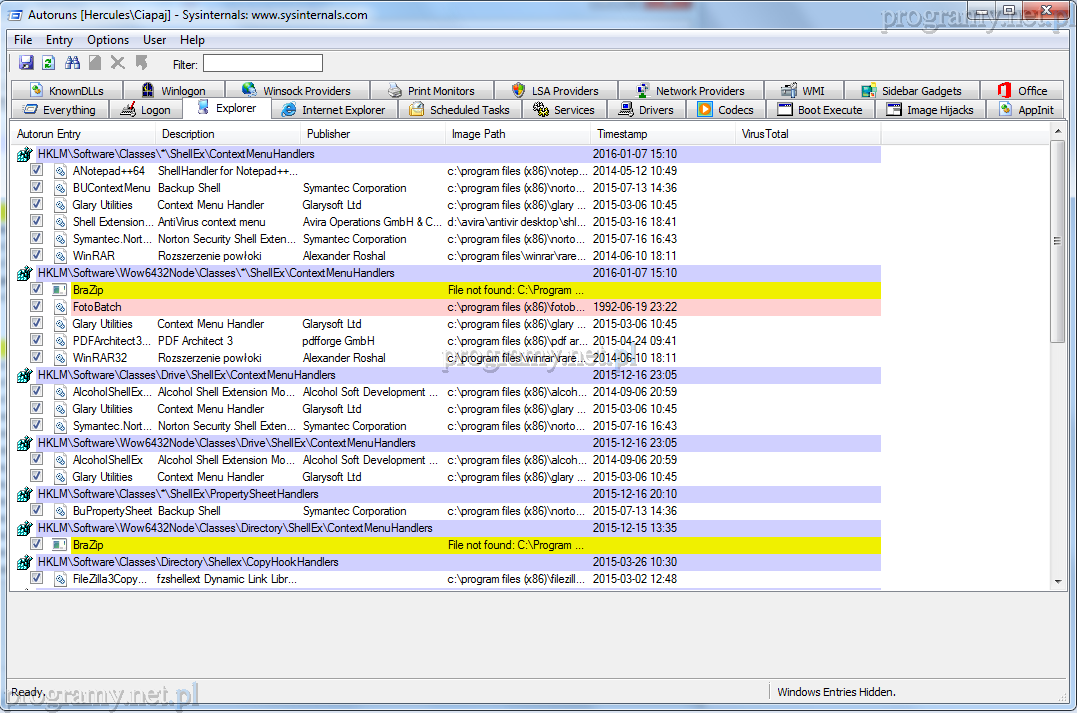Click the Delete X toolbar icon
This screenshot has height=713, width=1077.
[x=117, y=63]
